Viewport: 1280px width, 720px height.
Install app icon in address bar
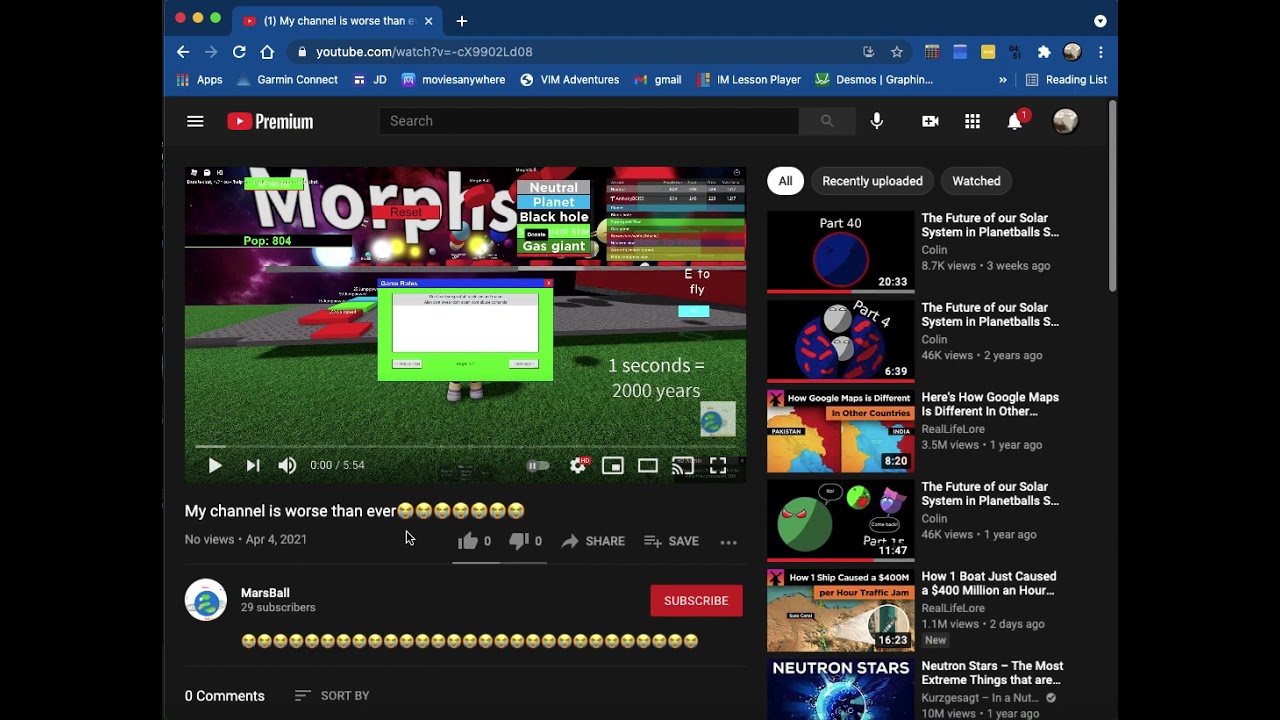868,52
